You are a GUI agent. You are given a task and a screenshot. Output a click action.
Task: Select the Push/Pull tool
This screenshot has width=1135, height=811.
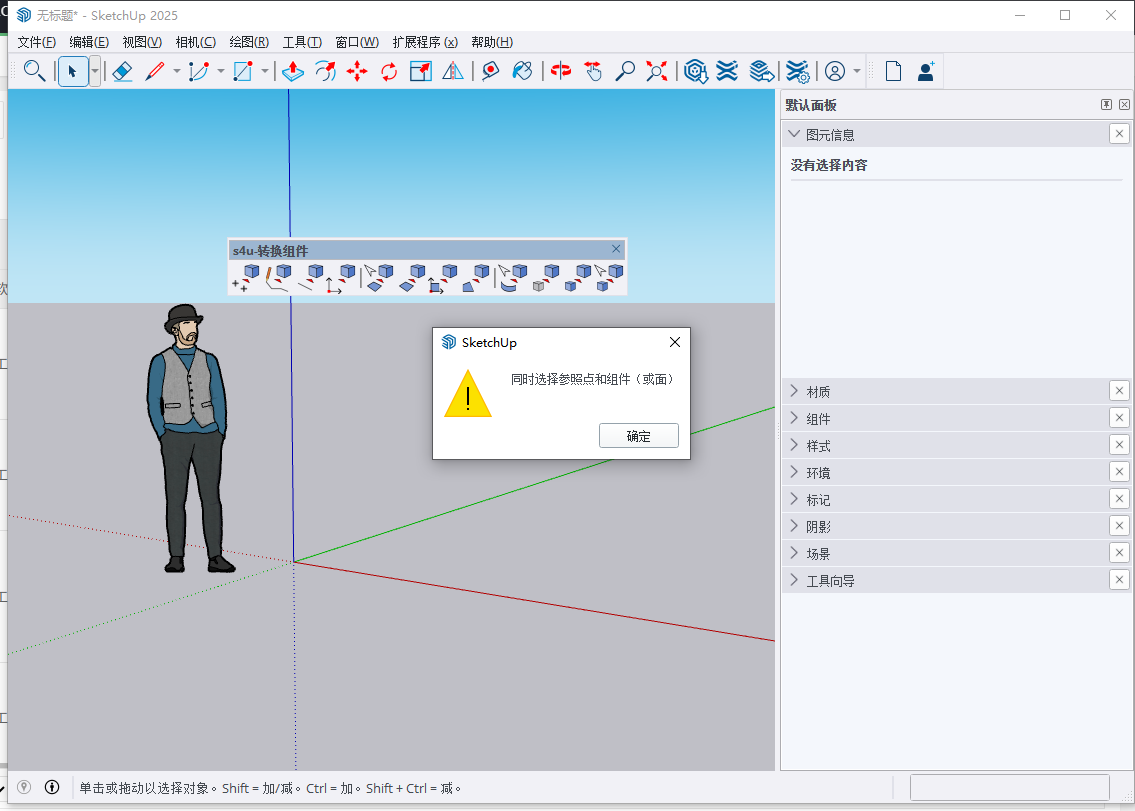click(292, 71)
